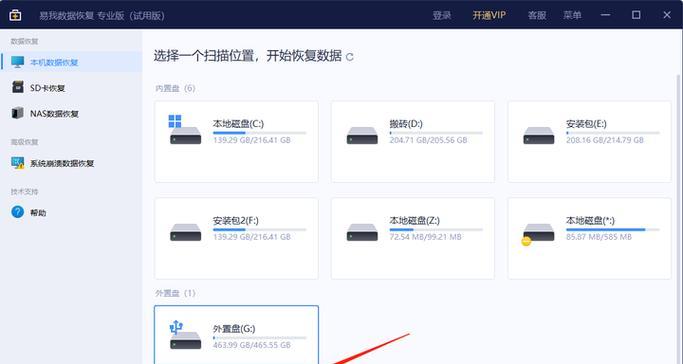Click the vertical scrollbar on right
The image size is (683, 364).
coord(678,218)
